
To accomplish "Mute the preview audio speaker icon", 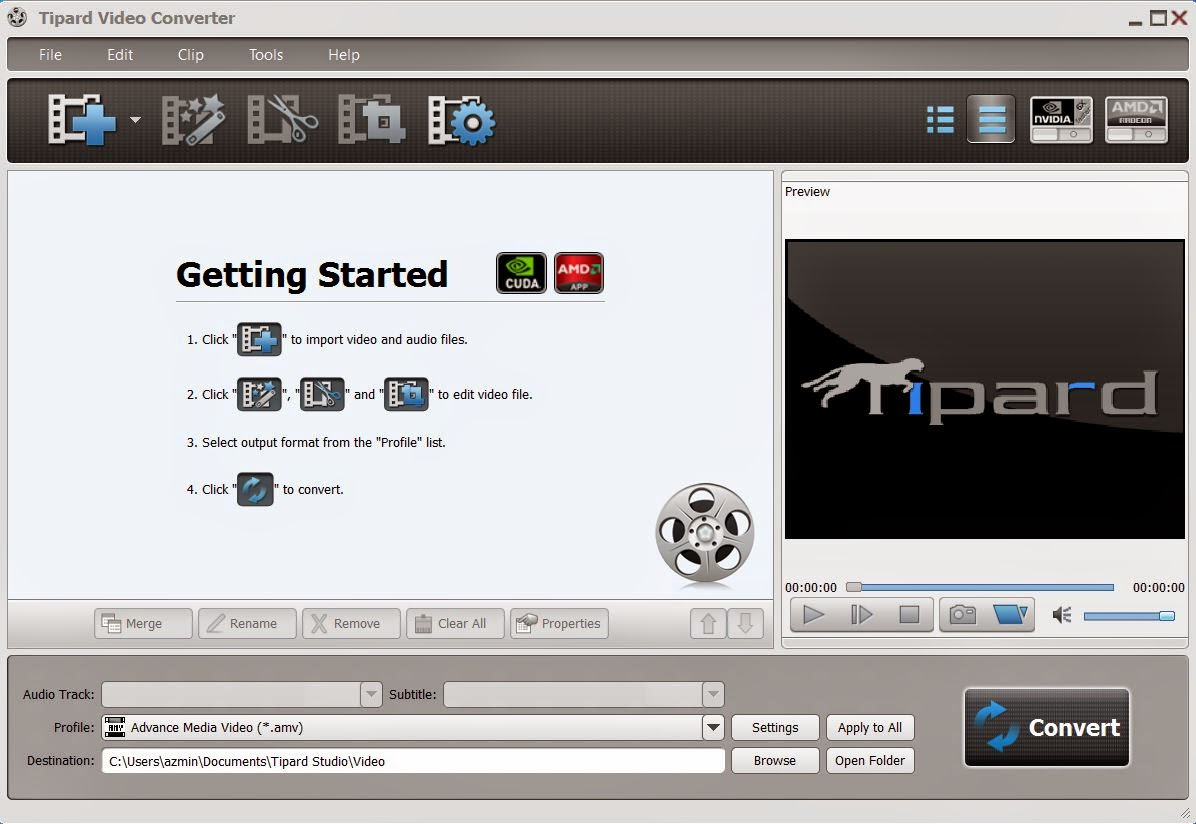I will [1062, 615].
